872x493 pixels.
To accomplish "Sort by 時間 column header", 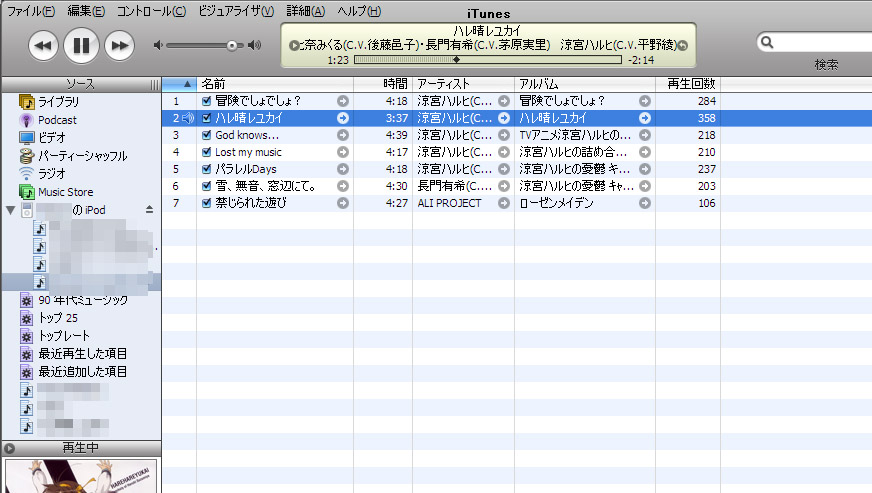I will tap(383, 84).
